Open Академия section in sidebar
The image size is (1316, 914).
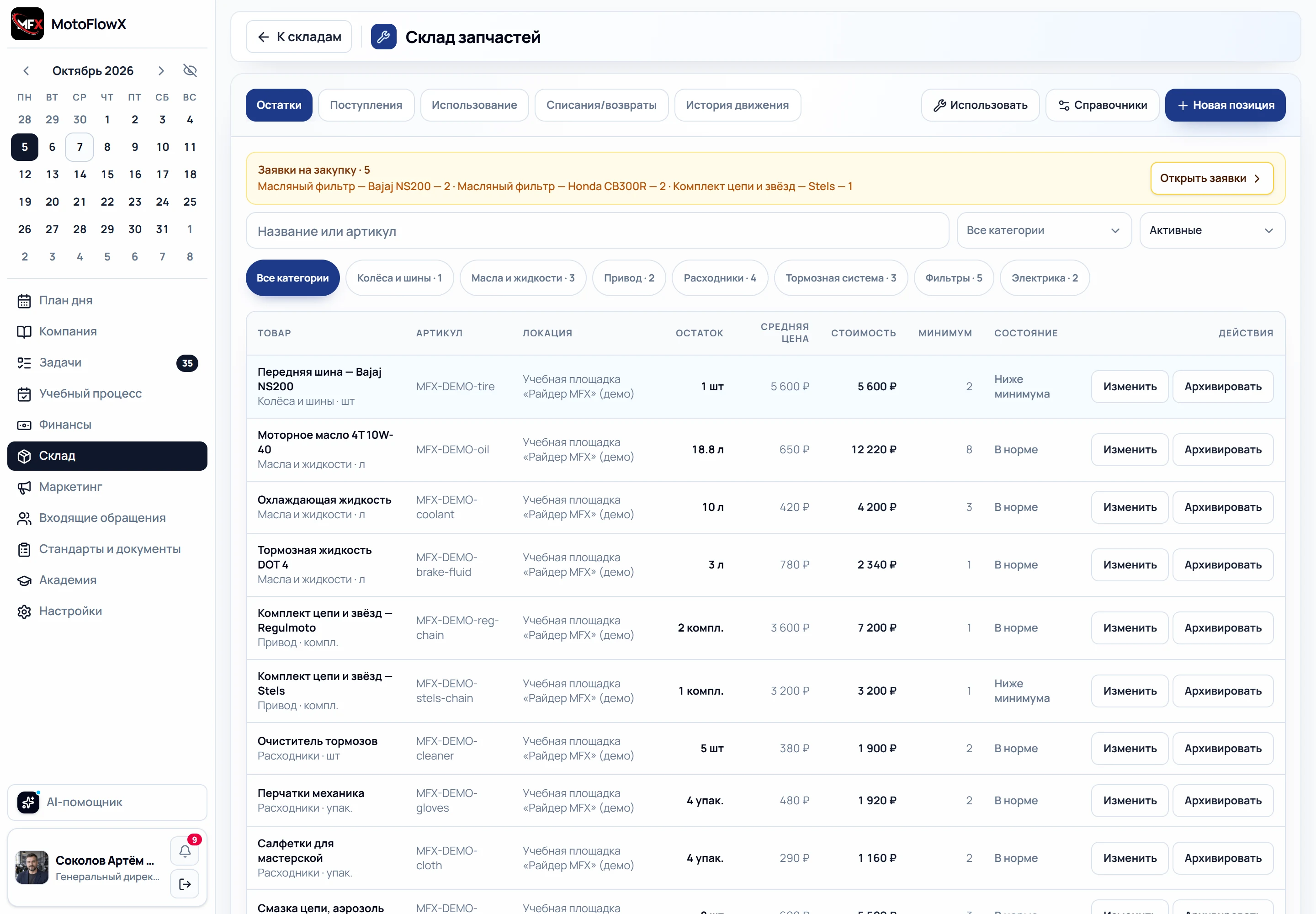(107, 580)
